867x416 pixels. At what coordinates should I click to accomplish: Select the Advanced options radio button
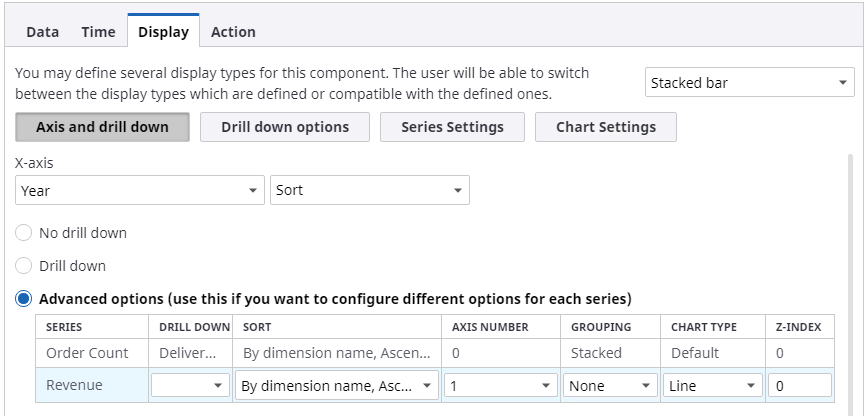[24, 299]
